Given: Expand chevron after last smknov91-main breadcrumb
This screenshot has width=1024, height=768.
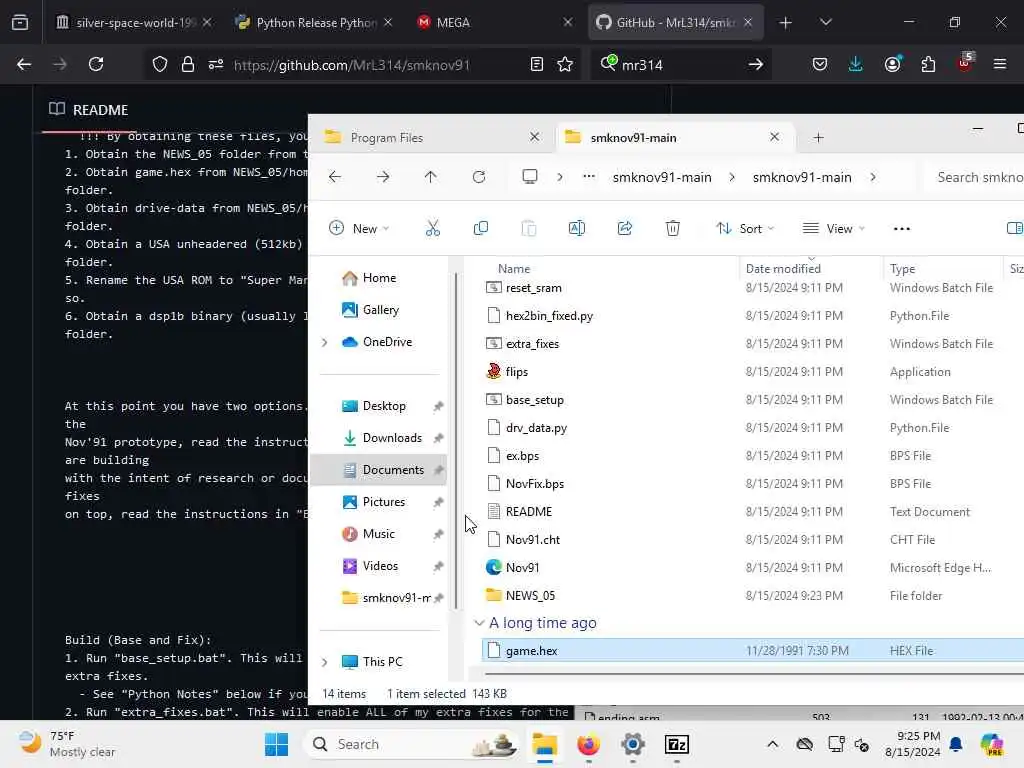Looking at the screenshot, I should tap(873, 177).
